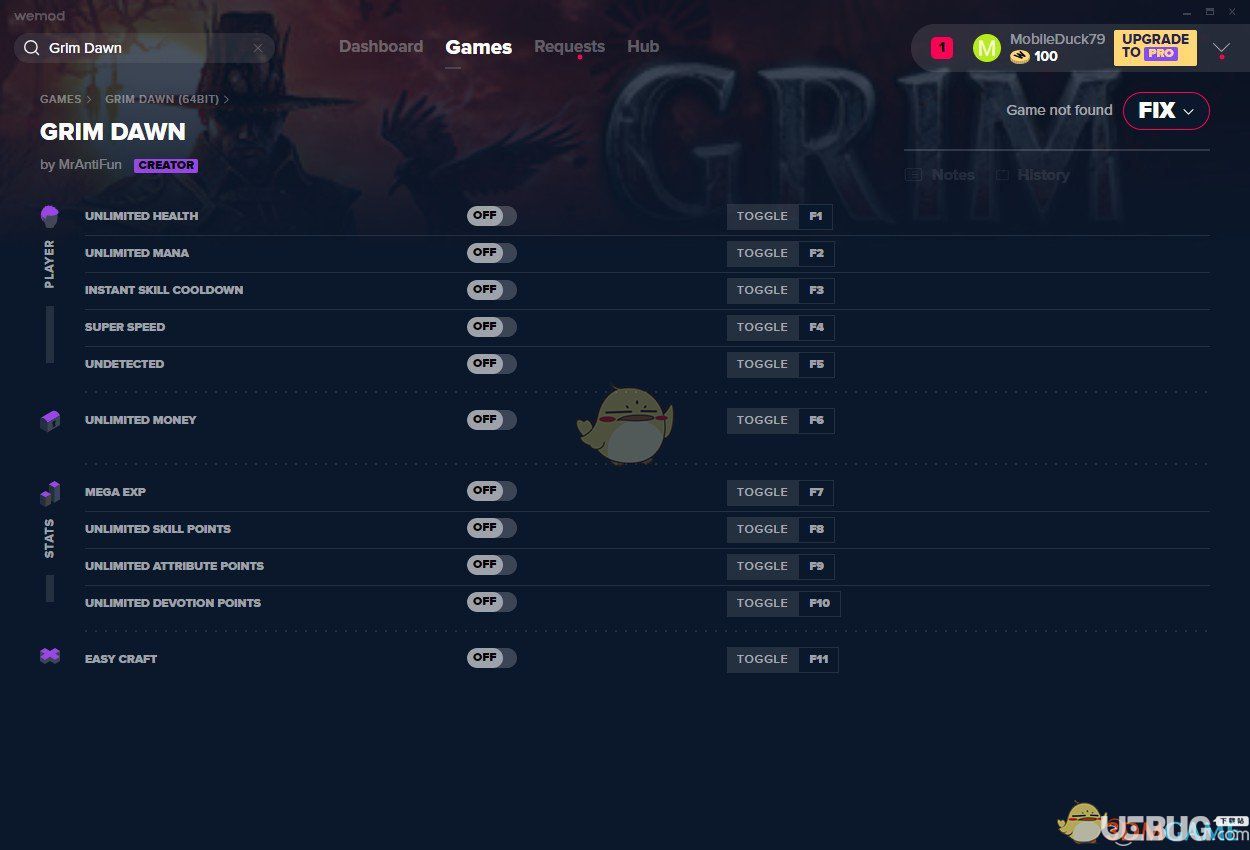
Task: Click the coin balance icon
Action: pos(1019,57)
